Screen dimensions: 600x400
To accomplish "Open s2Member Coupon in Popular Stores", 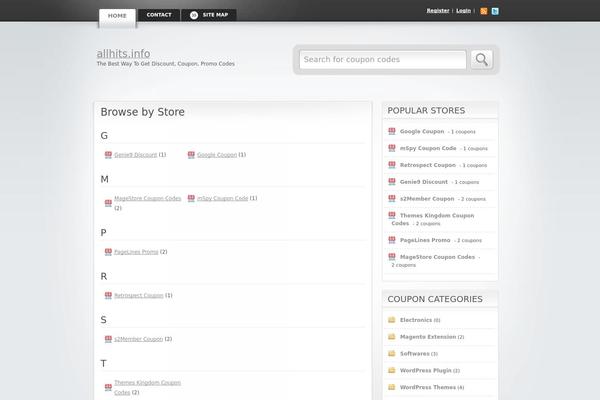I will (x=427, y=199).
